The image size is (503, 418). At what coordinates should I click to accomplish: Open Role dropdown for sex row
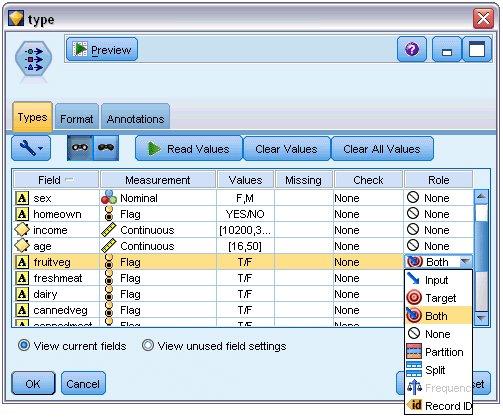(438, 198)
